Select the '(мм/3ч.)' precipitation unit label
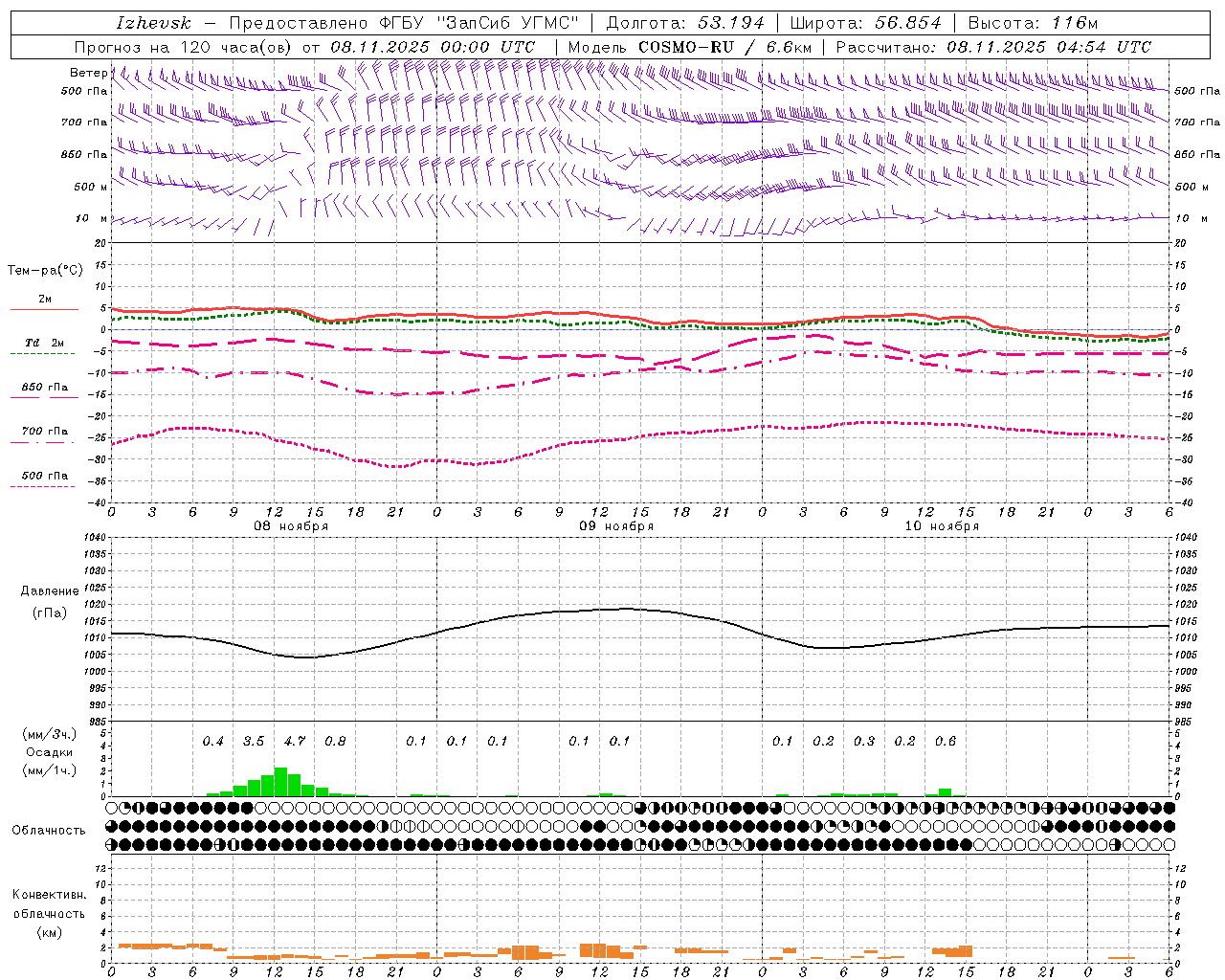The height and width of the screenshot is (980, 1225). [x=49, y=734]
